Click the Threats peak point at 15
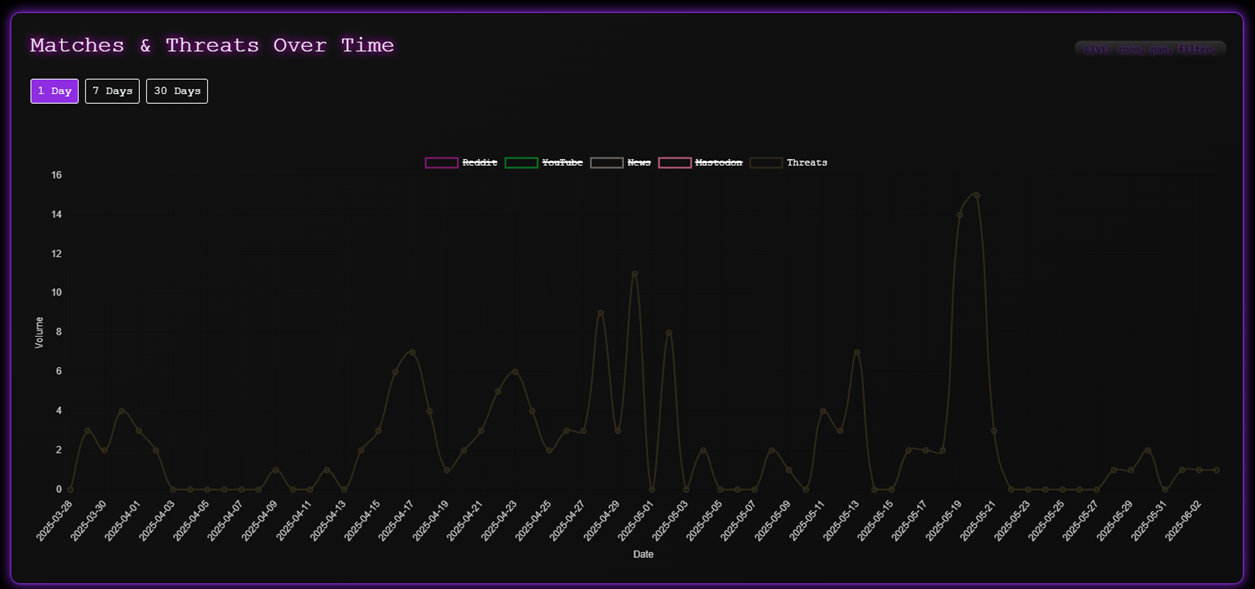Image resolution: width=1255 pixels, height=589 pixels. pyautogui.click(x=976, y=195)
